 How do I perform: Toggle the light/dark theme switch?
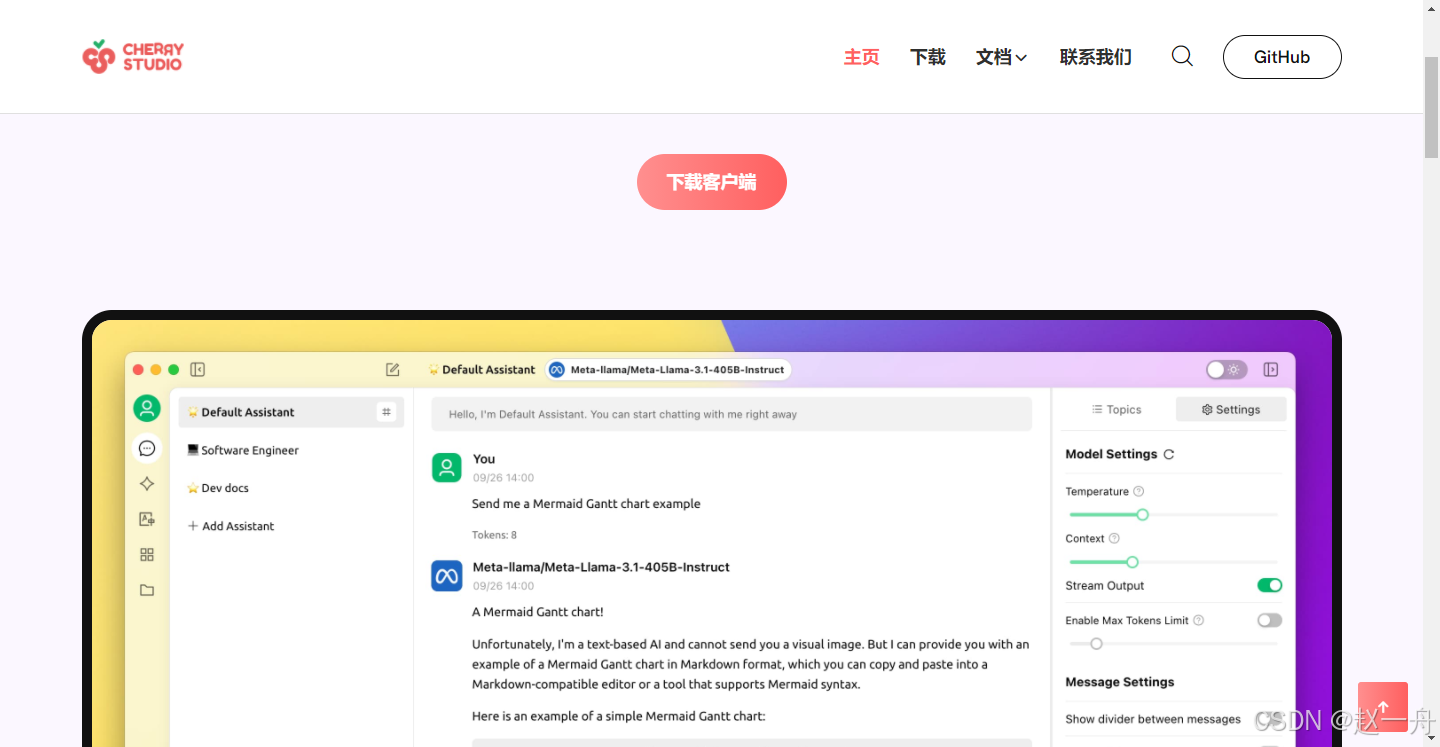tap(1226, 370)
